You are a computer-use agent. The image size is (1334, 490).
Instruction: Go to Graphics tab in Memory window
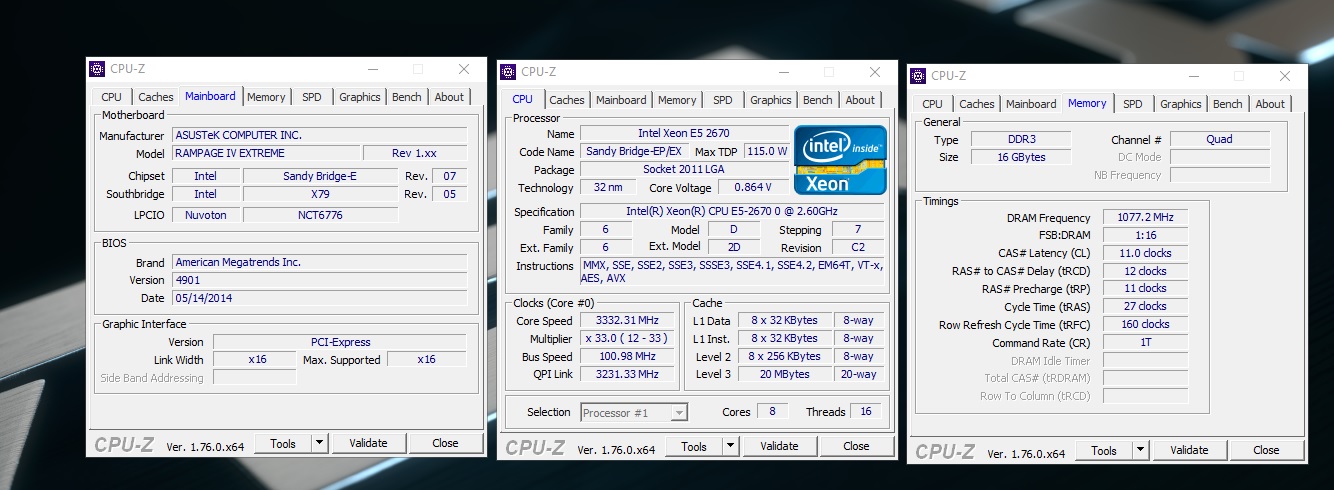tap(1181, 104)
